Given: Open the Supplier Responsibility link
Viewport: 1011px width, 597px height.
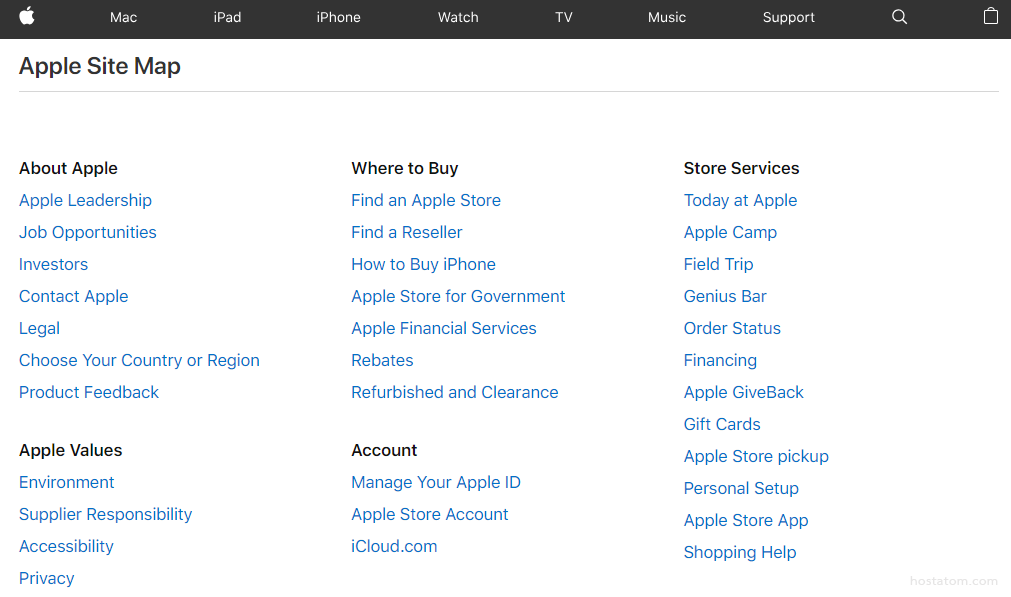Looking at the screenshot, I should coord(105,514).
